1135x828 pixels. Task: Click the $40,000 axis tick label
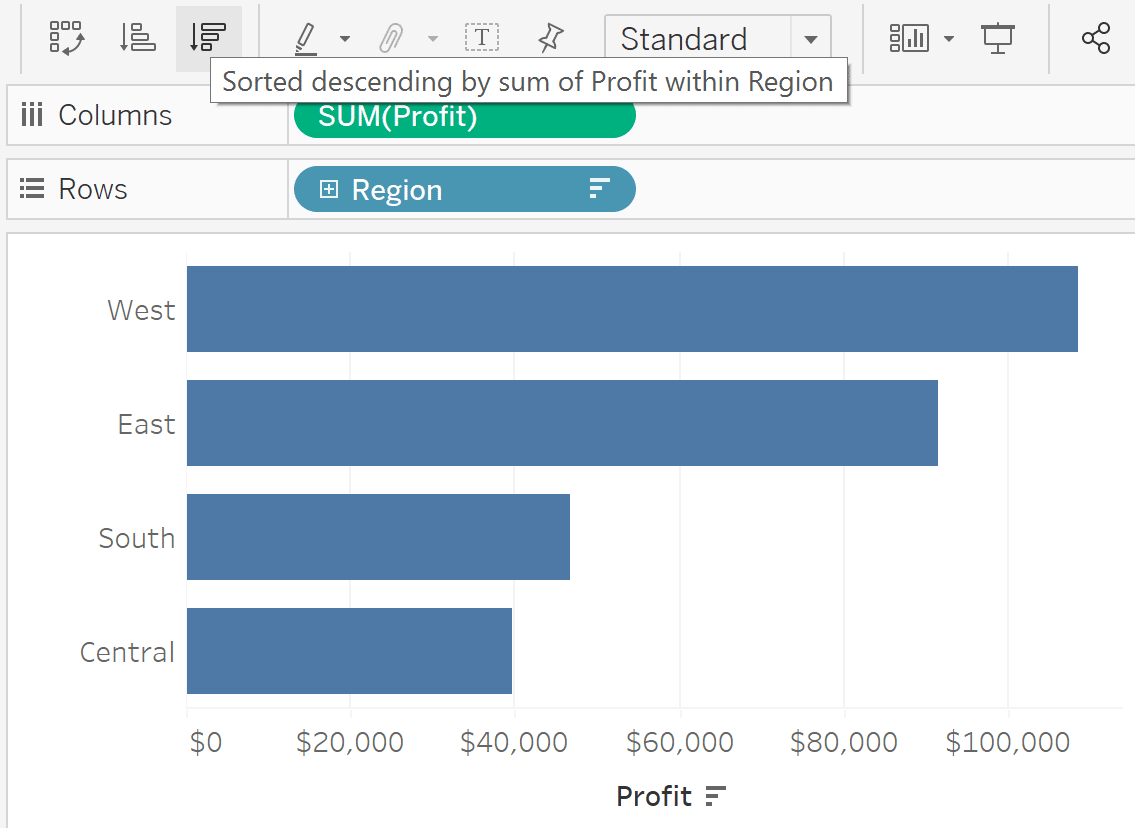(x=514, y=743)
